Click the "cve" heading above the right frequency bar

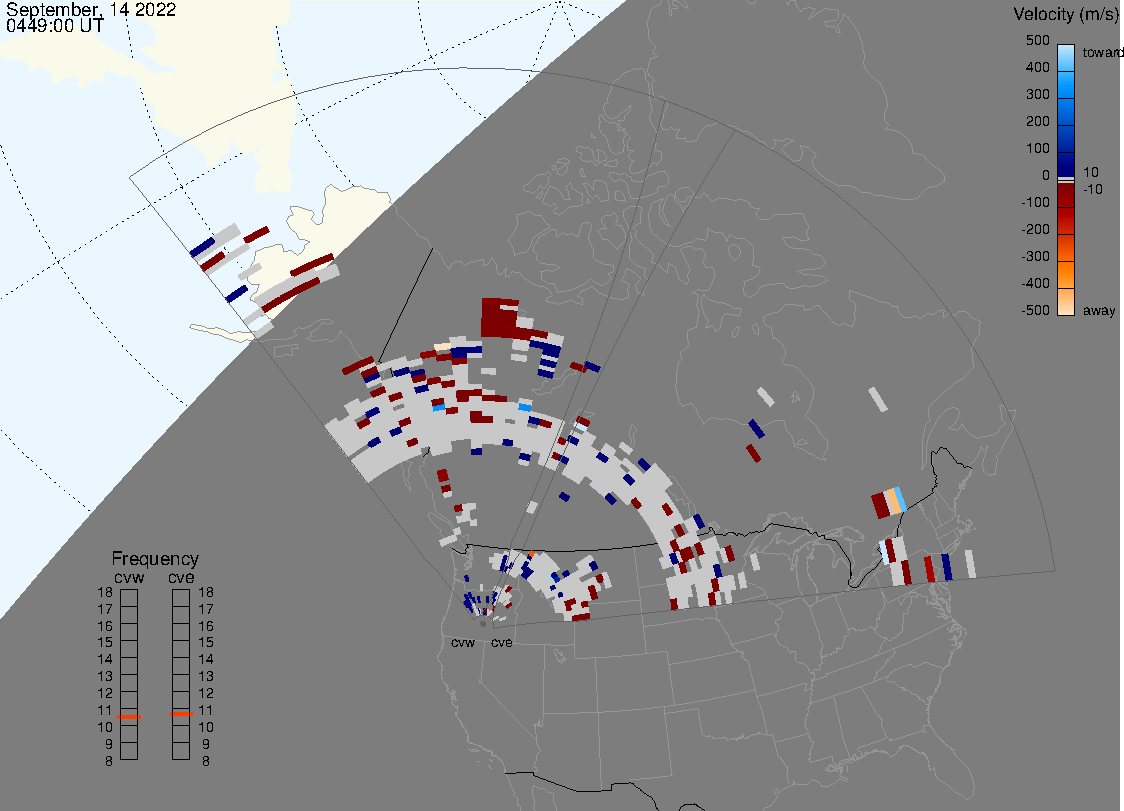click(x=181, y=577)
